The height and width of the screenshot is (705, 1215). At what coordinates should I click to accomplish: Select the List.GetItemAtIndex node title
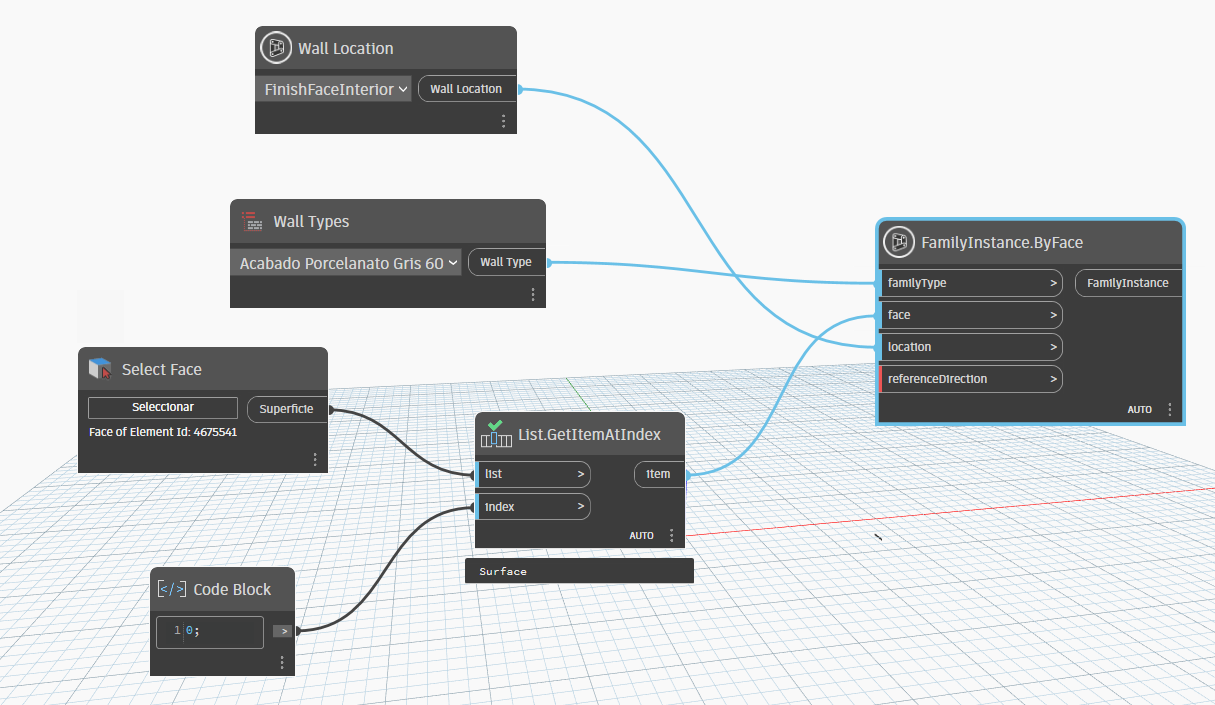point(589,434)
